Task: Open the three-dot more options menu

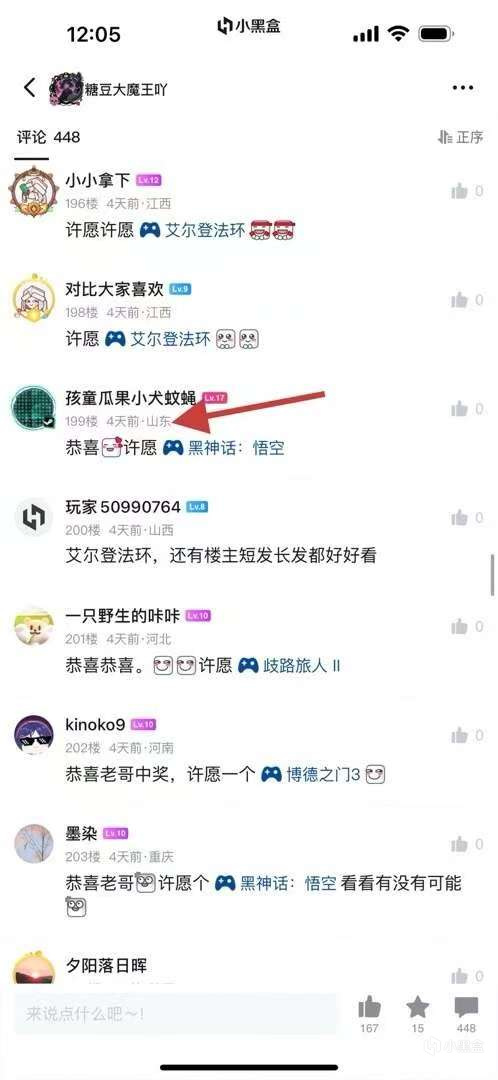Action: pos(462,88)
